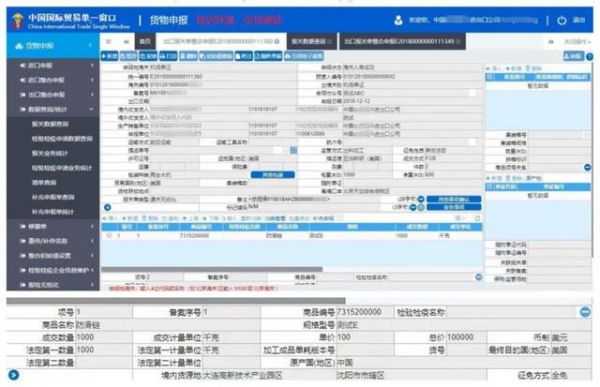This screenshot has height=387, width=600.
Task: Open the help question-mark icon
Action: (590, 57)
